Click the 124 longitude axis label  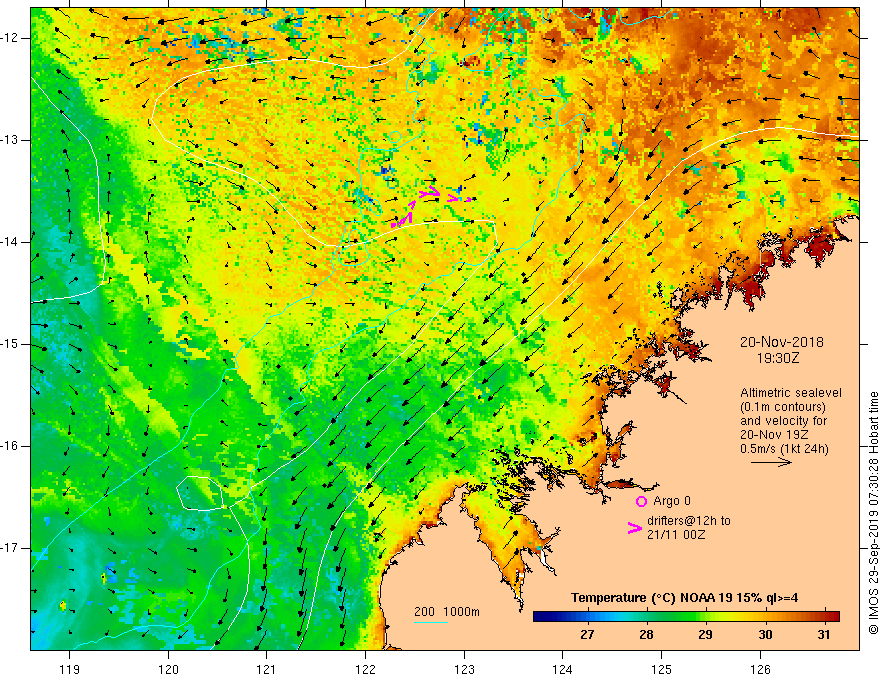pyautogui.click(x=562, y=669)
